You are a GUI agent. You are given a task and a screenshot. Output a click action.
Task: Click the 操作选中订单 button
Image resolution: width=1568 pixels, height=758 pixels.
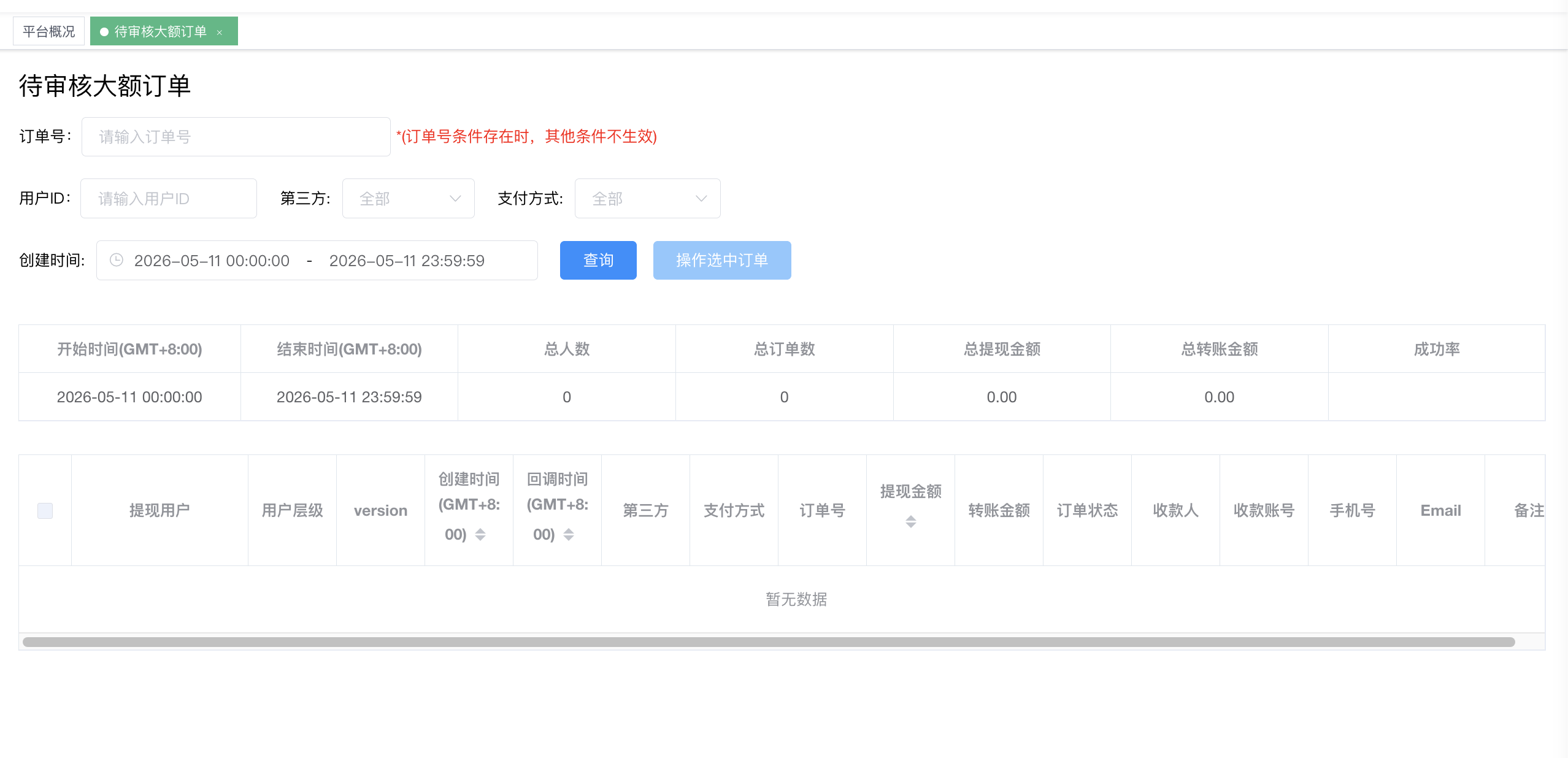tap(722, 260)
